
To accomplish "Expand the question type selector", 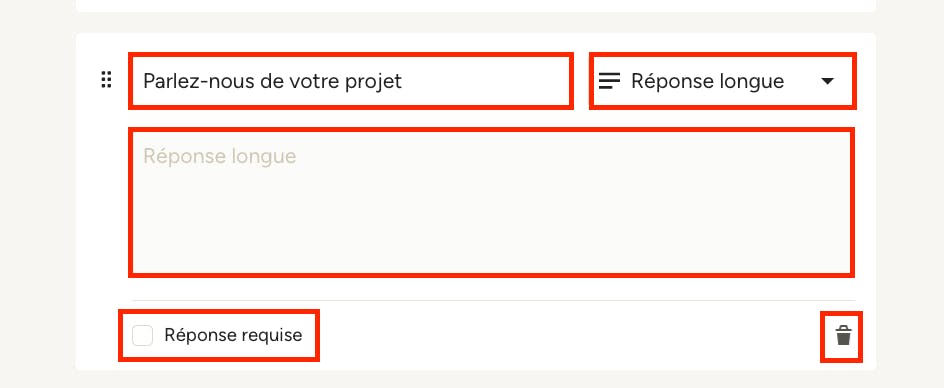I will tap(722, 81).
